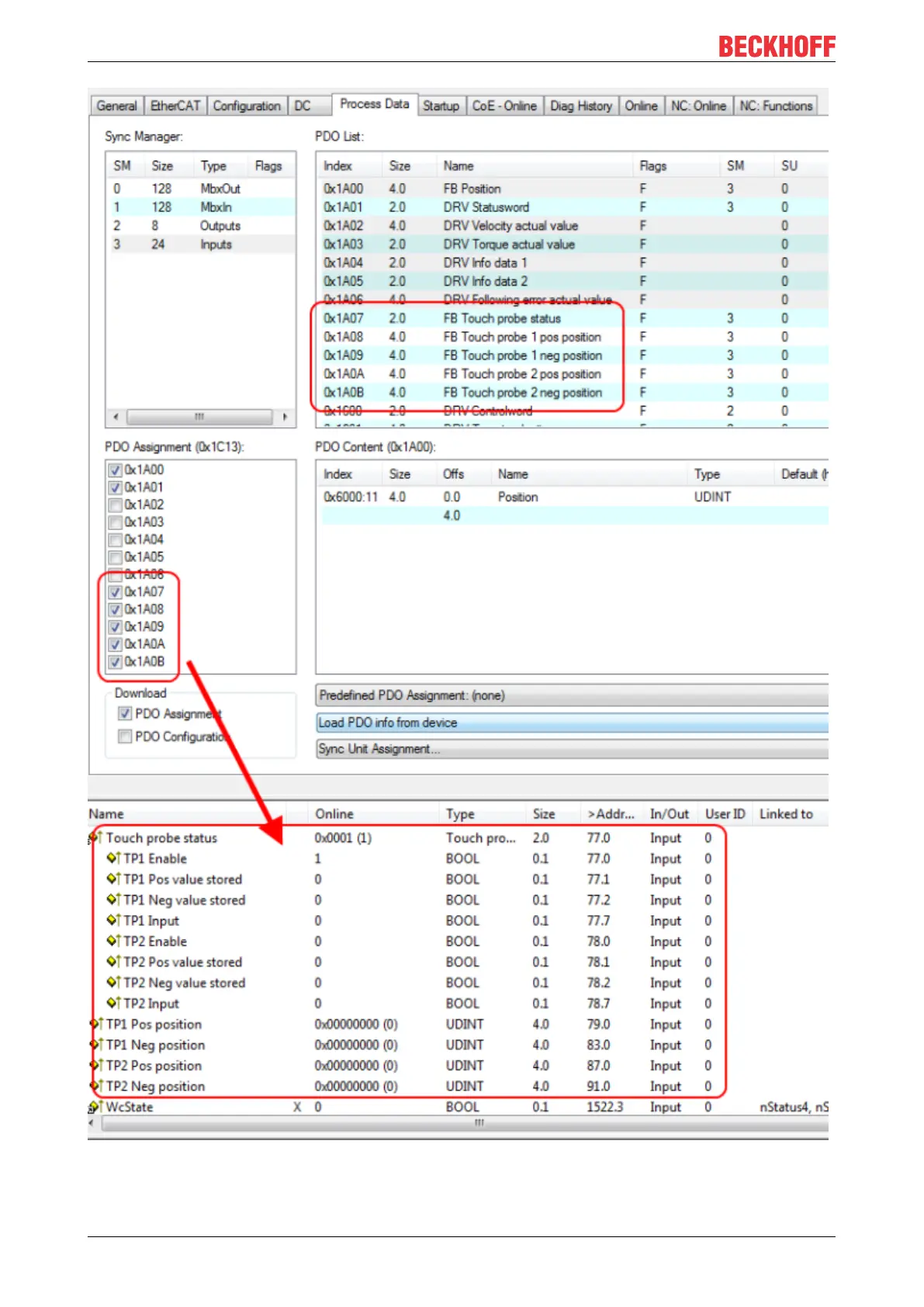
Task: Switch to CoE - Online tab
Action: 504,106
